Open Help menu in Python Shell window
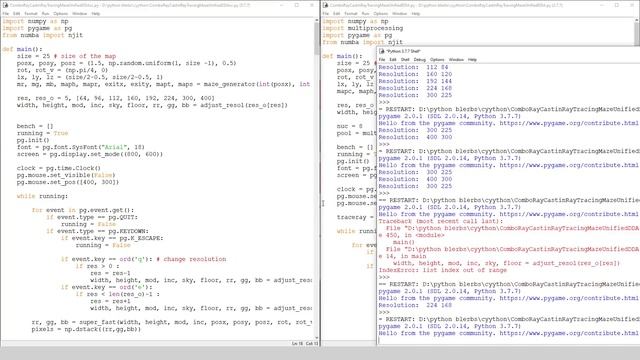The width and height of the screenshot is (640, 360). point(472,60)
